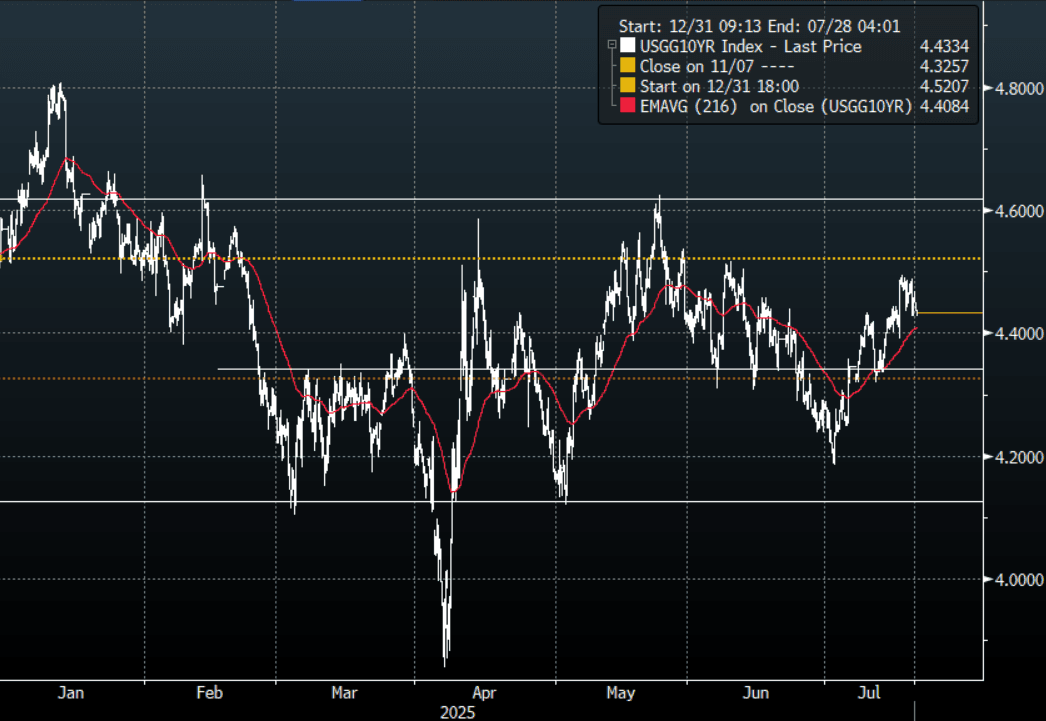Click the yellow swatch beside Close on 11/07

(627, 66)
